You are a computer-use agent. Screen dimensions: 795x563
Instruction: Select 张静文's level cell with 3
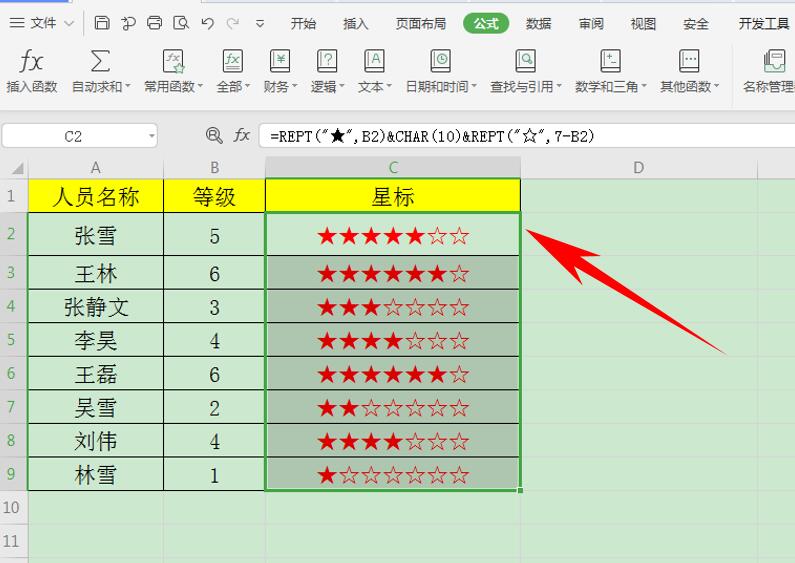[x=214, y=306]
